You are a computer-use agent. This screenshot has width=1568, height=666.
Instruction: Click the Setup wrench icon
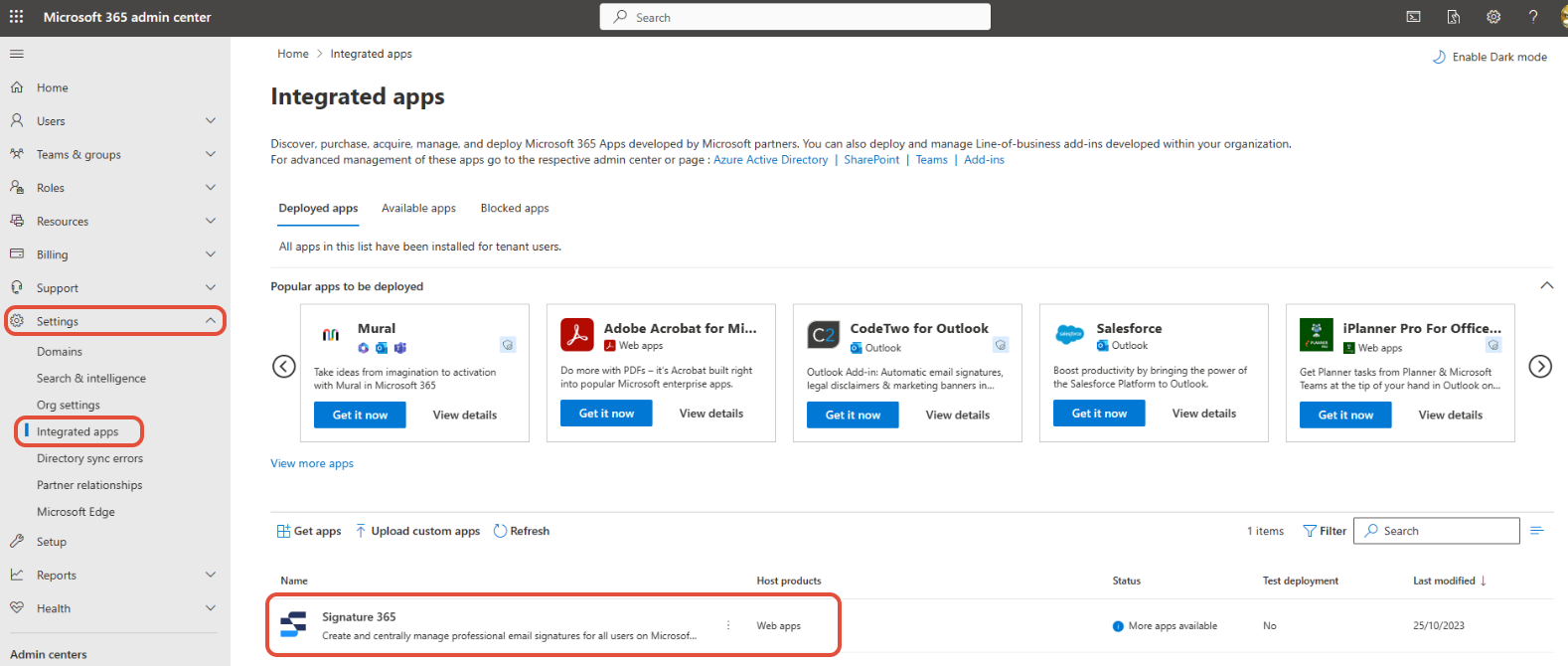[17, 542]
